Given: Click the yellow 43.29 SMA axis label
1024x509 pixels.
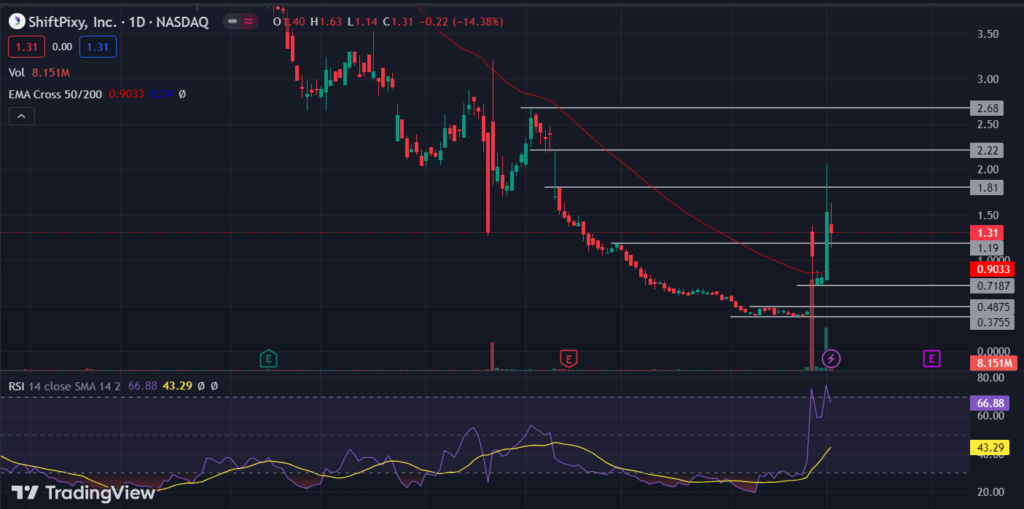Looking at the screenshot, I should pos(988,448).
